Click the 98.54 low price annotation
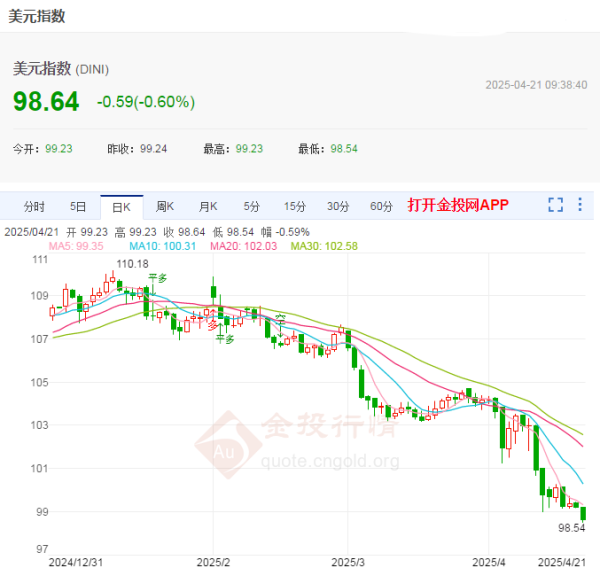 pyautogui.click(x=572, y=528)
